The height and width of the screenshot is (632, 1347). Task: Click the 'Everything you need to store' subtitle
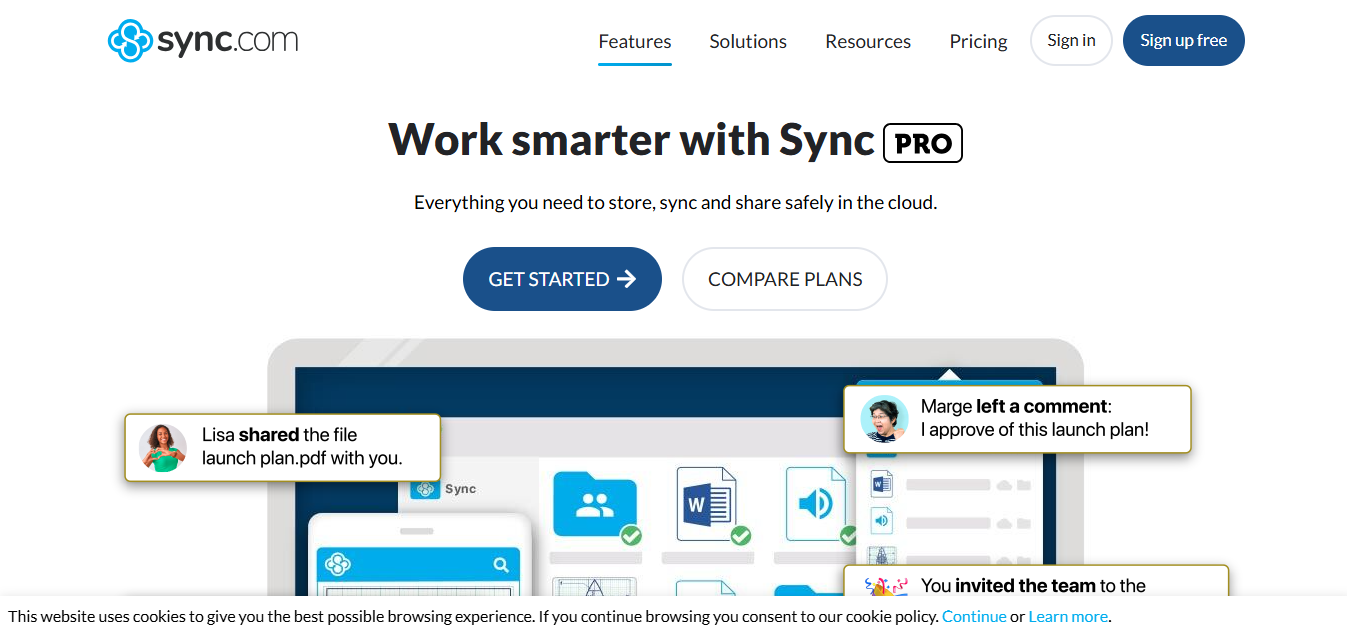tap(675, 202)
